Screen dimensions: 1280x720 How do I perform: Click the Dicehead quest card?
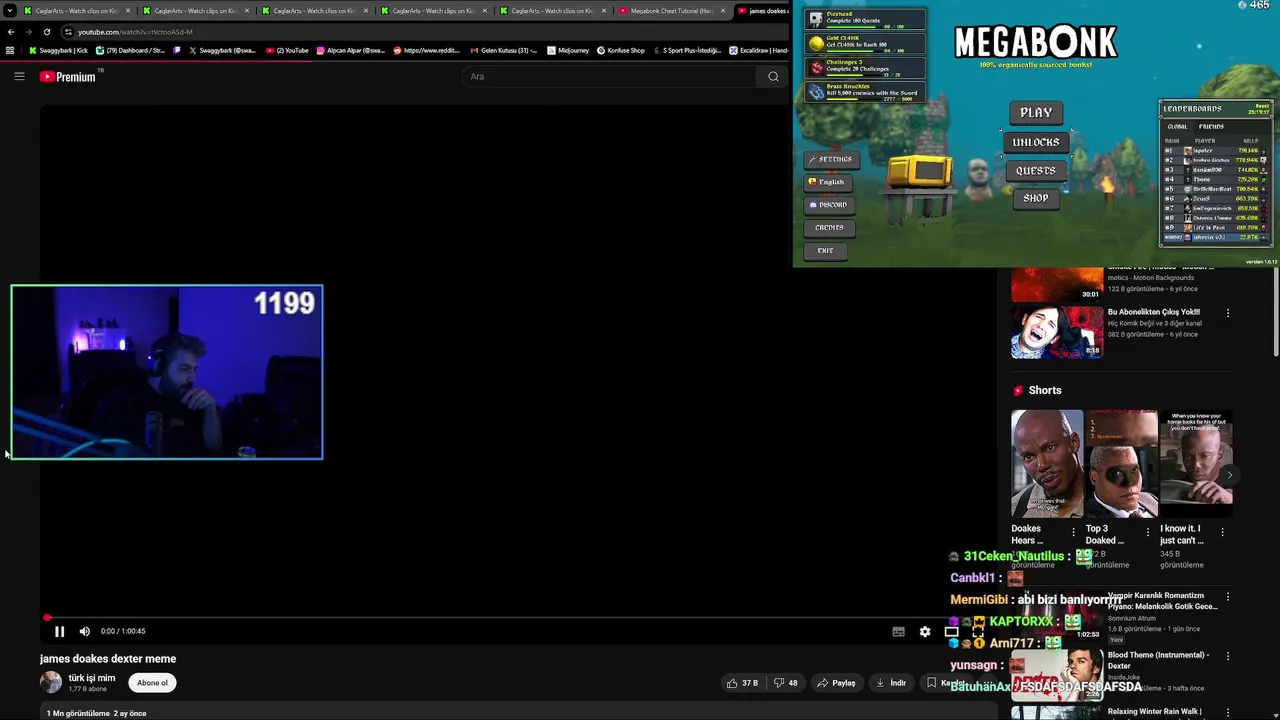[866, 19]
